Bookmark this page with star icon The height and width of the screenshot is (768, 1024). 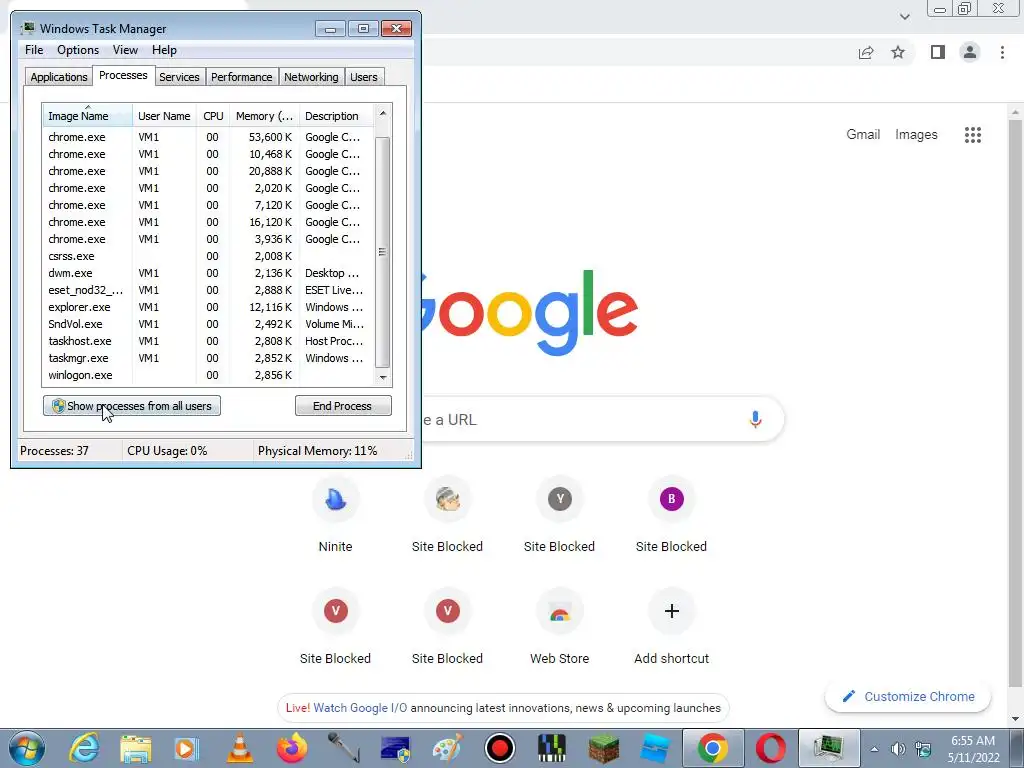[x=898, y=52]
